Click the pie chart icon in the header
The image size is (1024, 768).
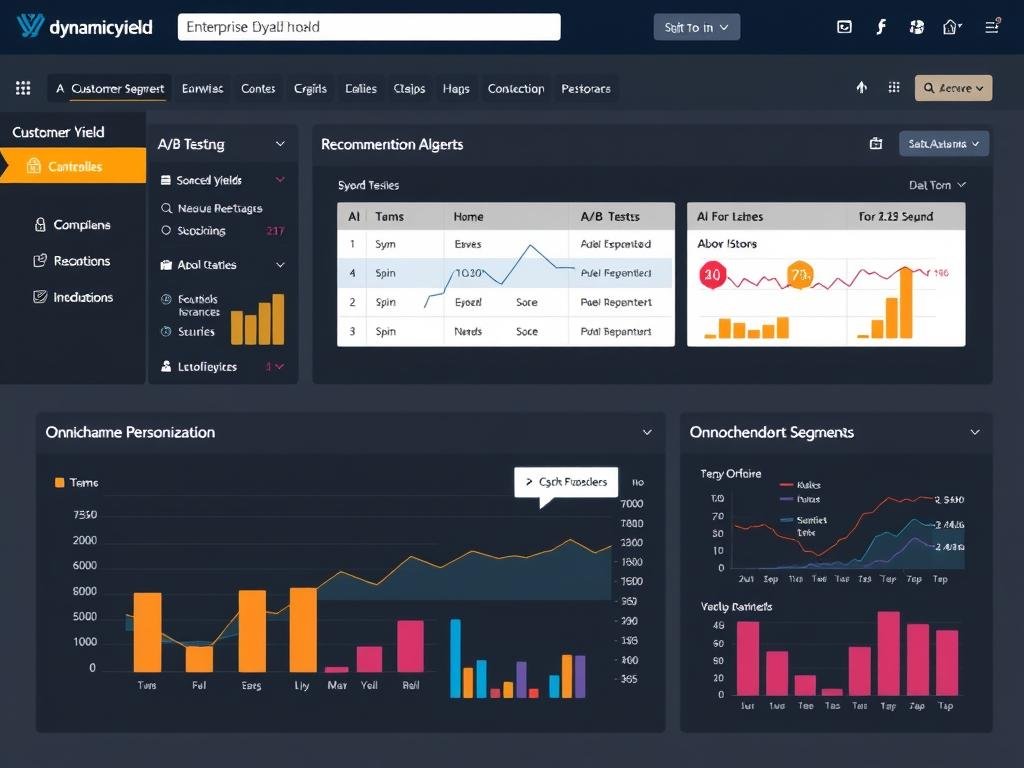coord(916,26)
